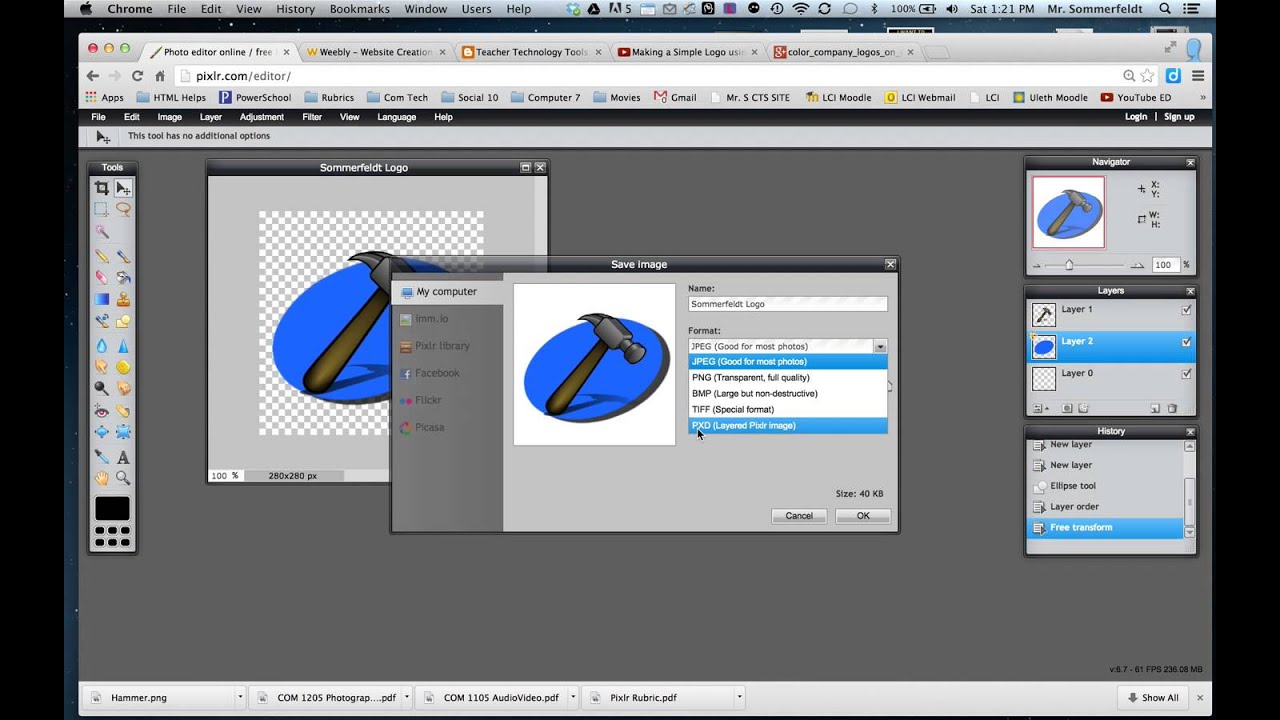Select the Hand pan tool
The image size is (1280, 720).
[x=101, y=478]
